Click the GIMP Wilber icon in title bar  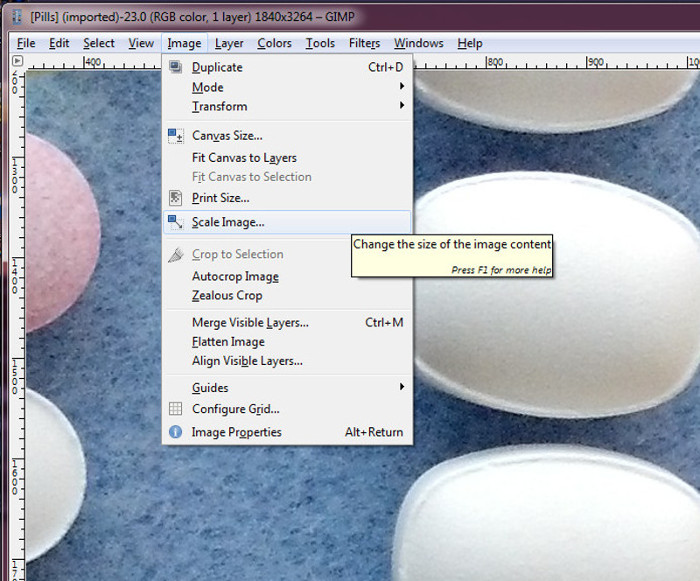pos(16,17)
